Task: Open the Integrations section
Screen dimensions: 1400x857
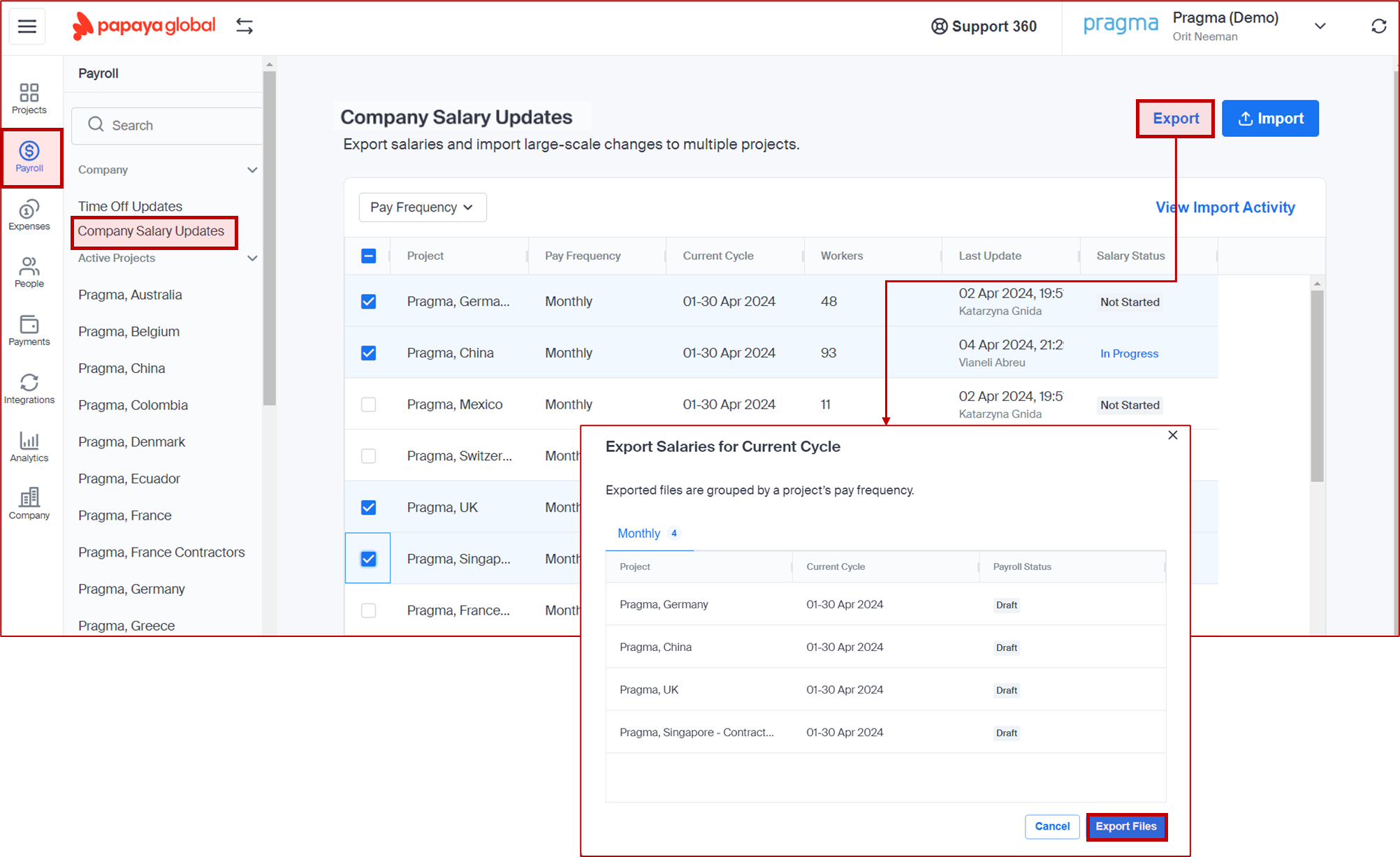Action: click(x=29, y=388)
